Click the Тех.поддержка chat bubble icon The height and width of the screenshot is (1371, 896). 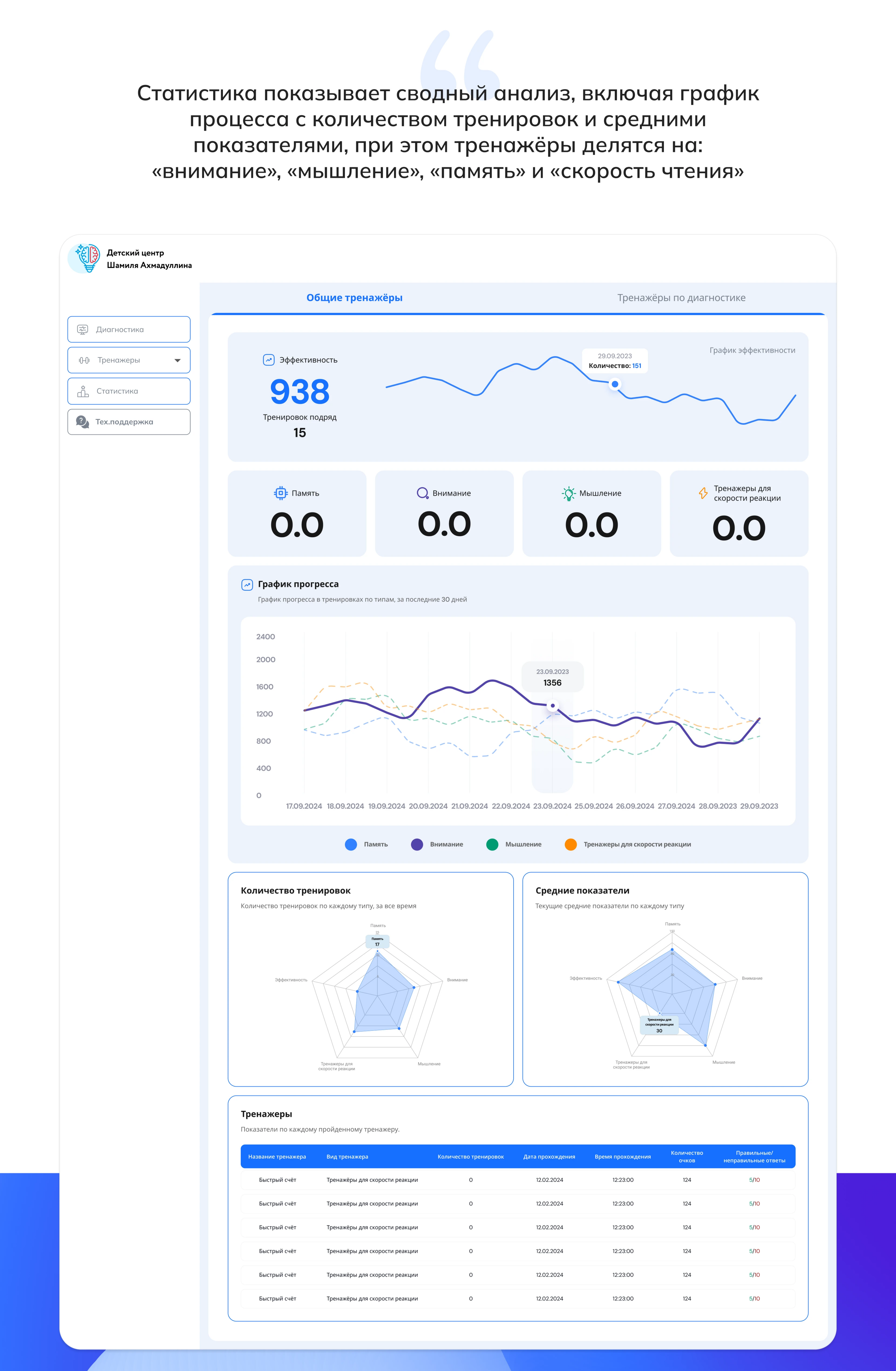(x=82, y=422)
